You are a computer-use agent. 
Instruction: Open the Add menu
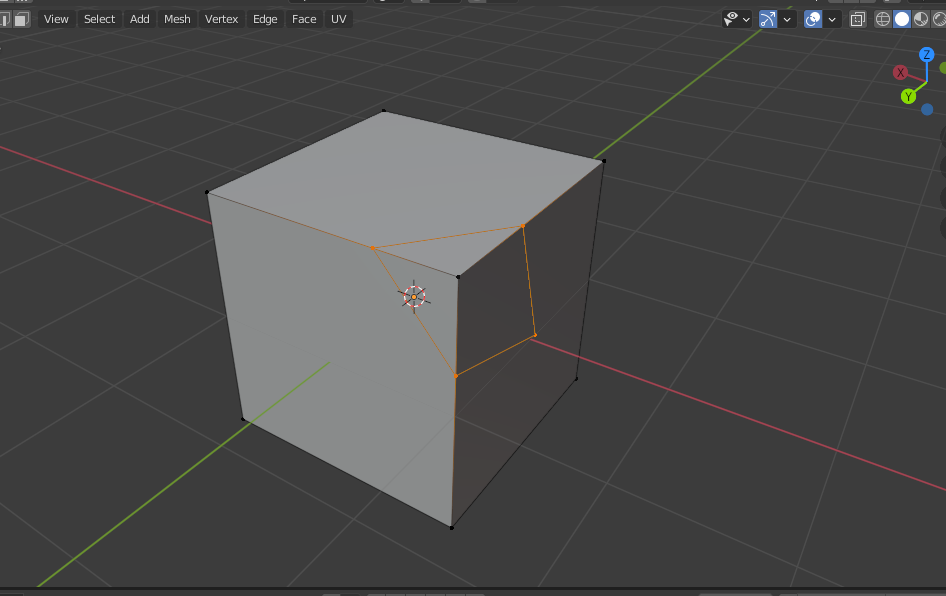(x=139, y=19)
